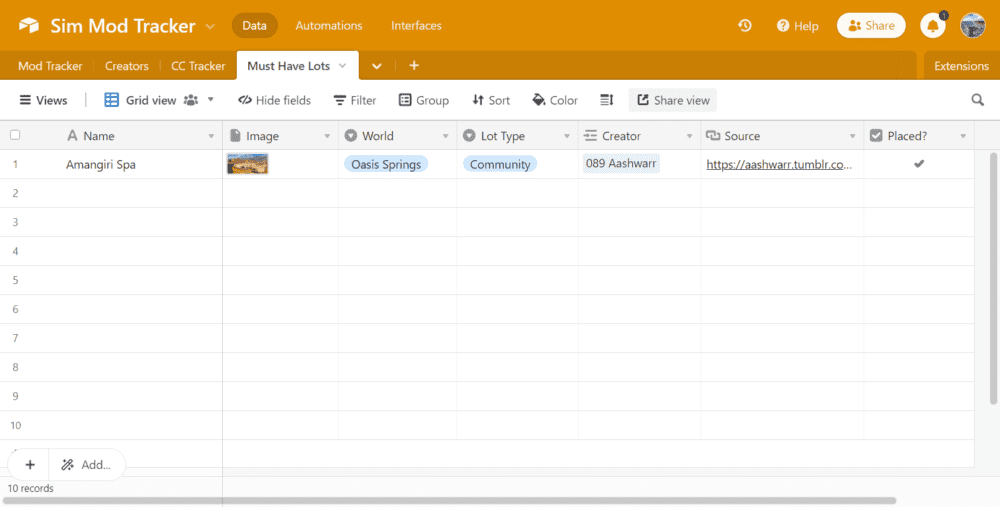Open the aashwarr.tumblr source link
Screen dimensions: 1000x507
click(779, 165)
